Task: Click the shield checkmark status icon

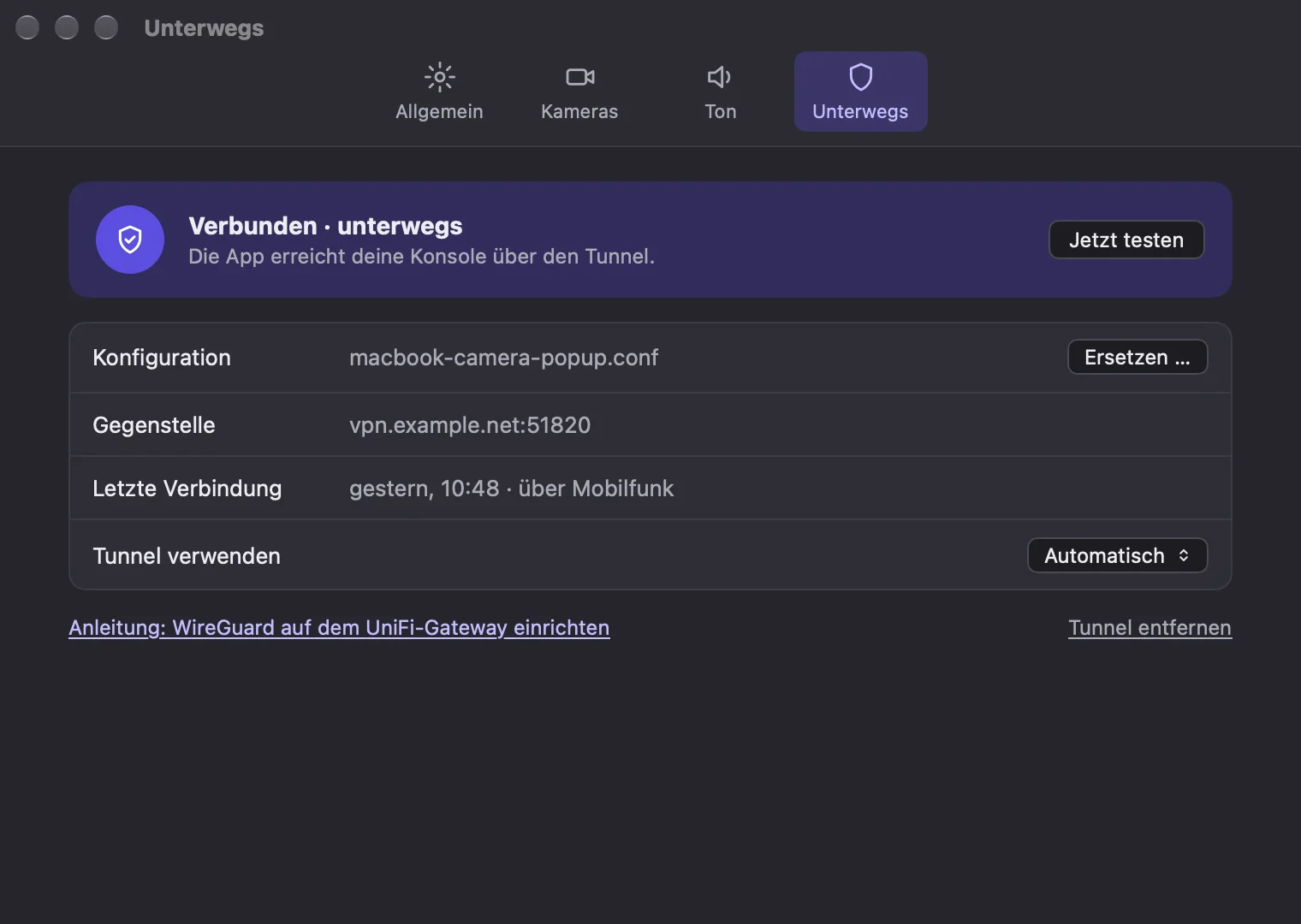Action: pos(130,240)
